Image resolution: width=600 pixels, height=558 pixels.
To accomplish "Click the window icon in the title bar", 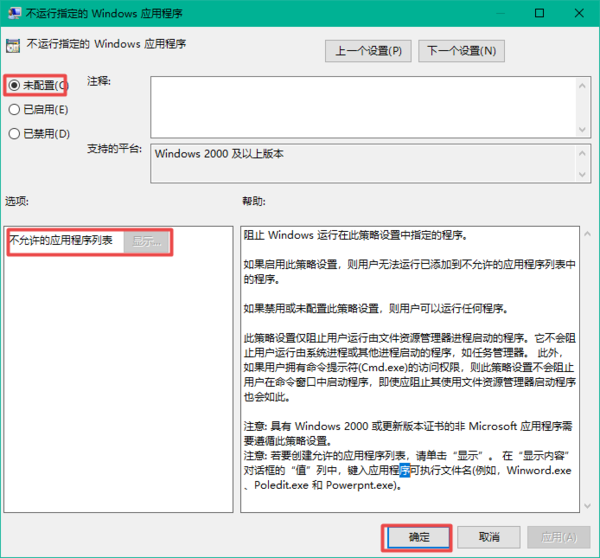I will coord(13,13).
